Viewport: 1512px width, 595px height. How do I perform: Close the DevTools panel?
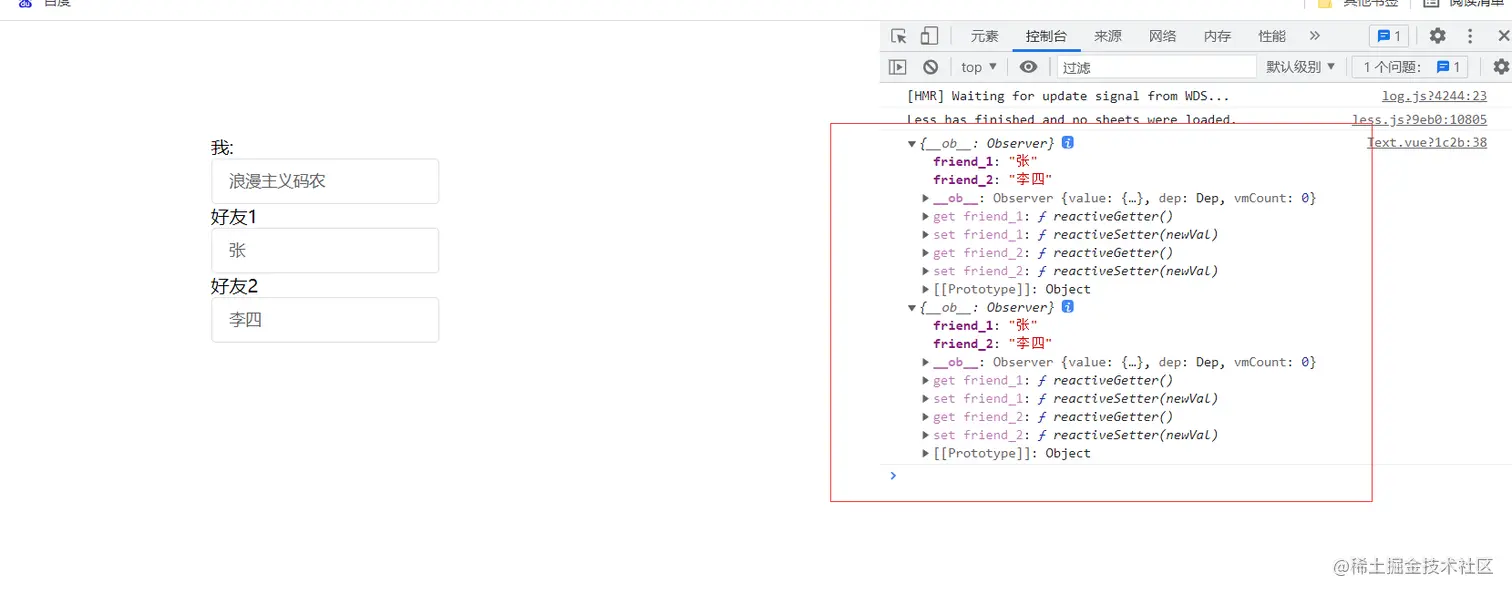[1503, 36]
